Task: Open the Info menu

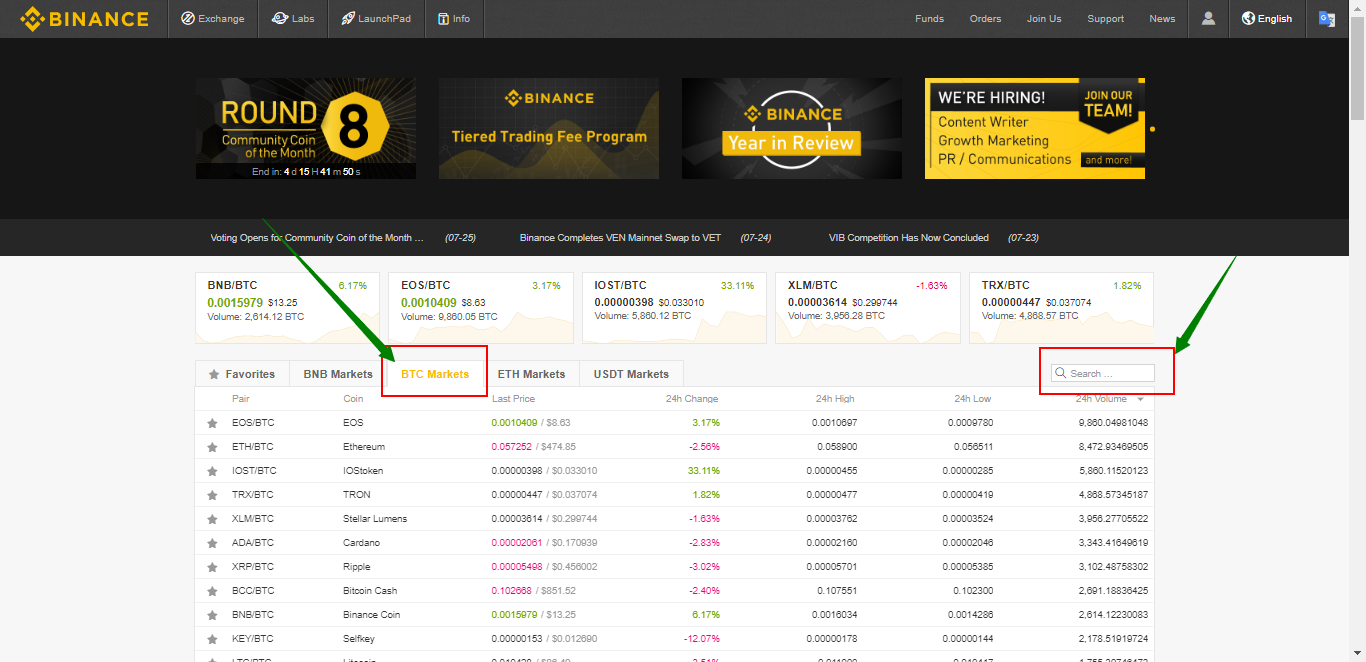Action: click(454, 18)
